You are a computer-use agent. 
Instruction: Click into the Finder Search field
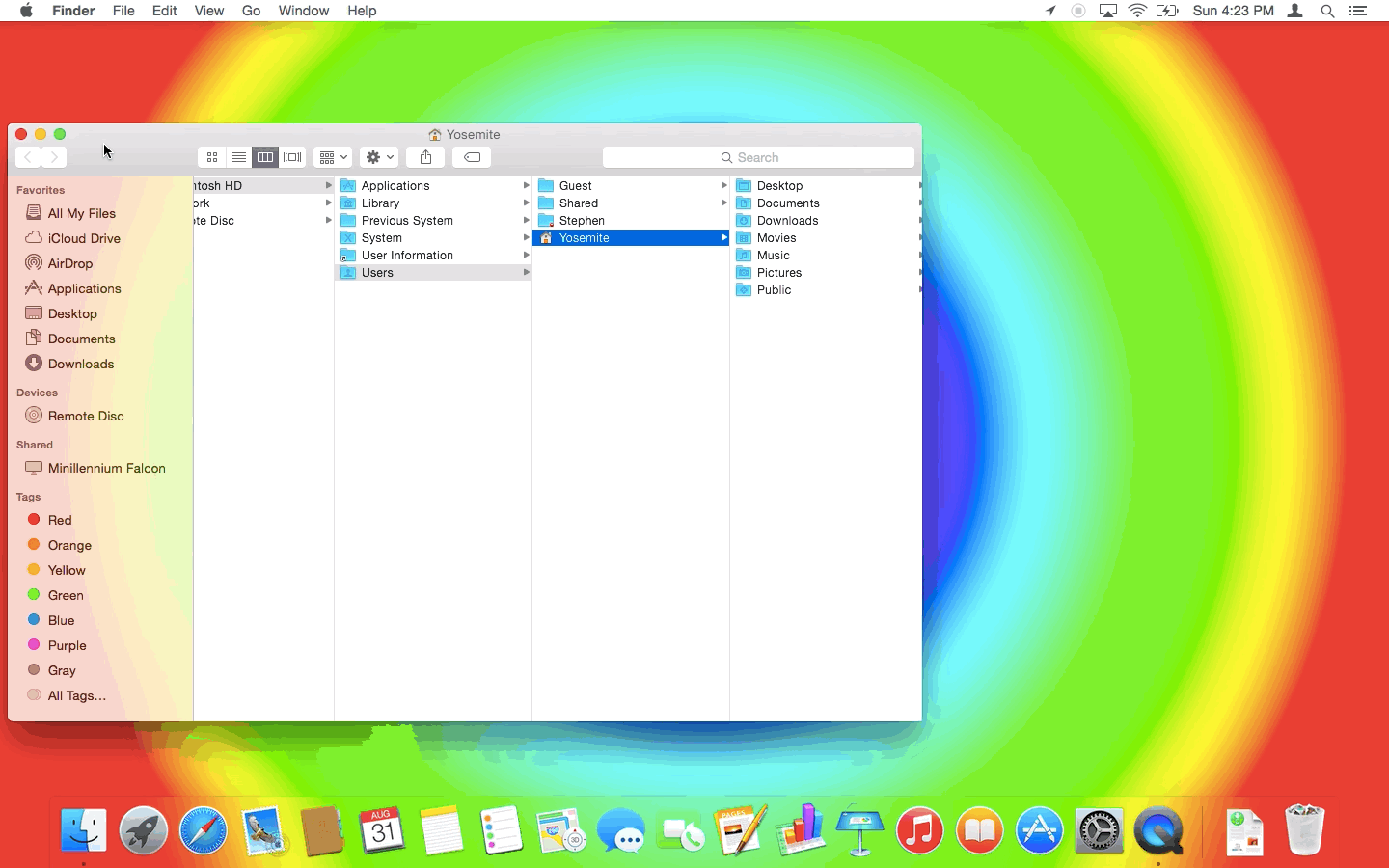758,157
